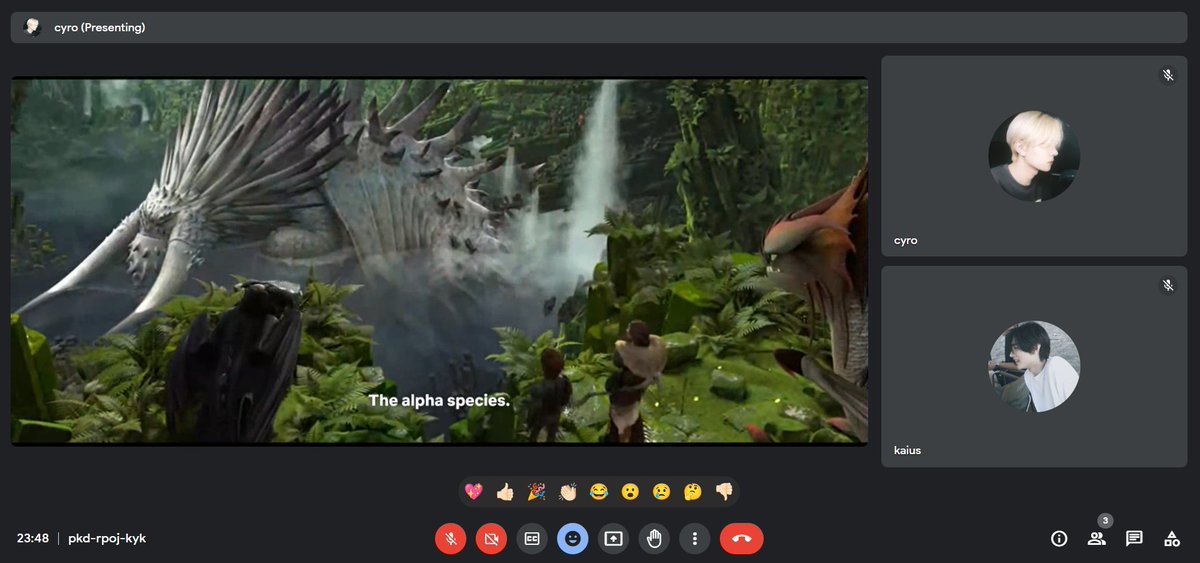This screenshot has height=563, width=1200.
Task: Show the people panel with 3 participants
Action: [1097, 538]
